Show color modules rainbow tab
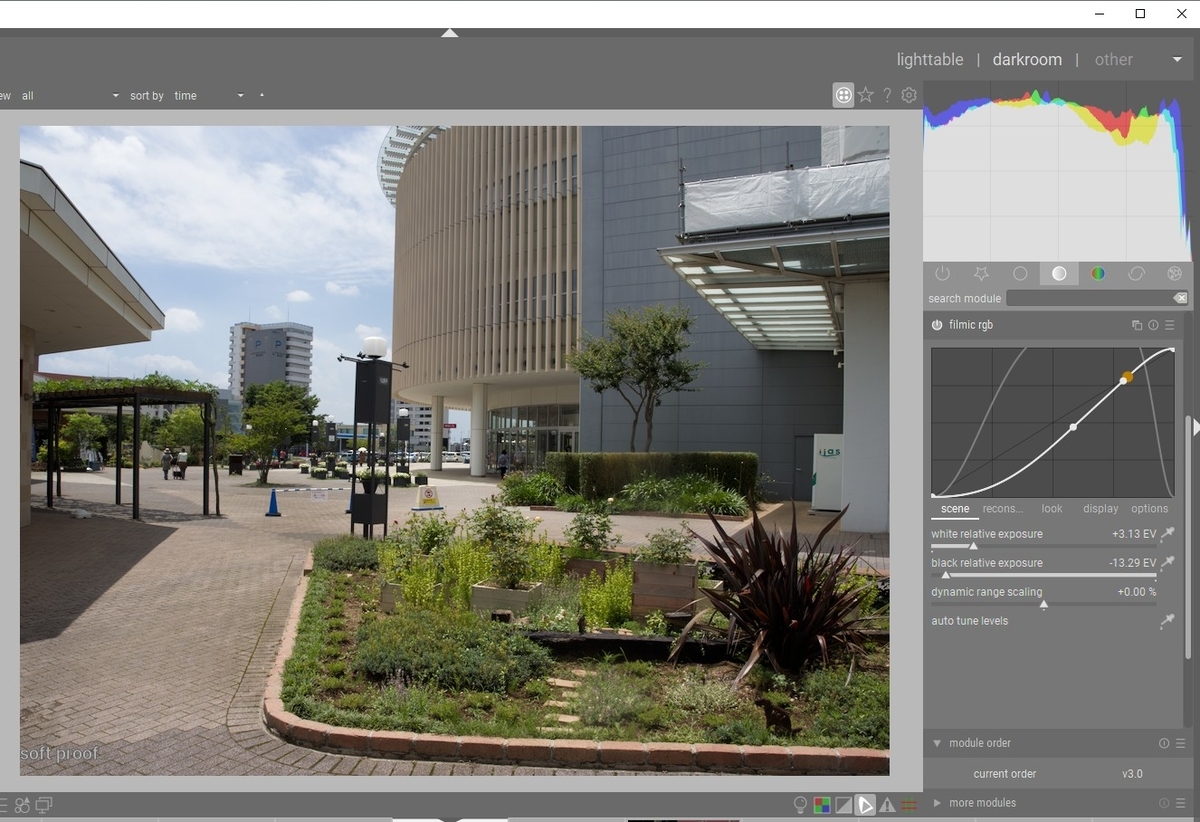The height and width of the screenshot is (822, 1200). pos(1098,273)
